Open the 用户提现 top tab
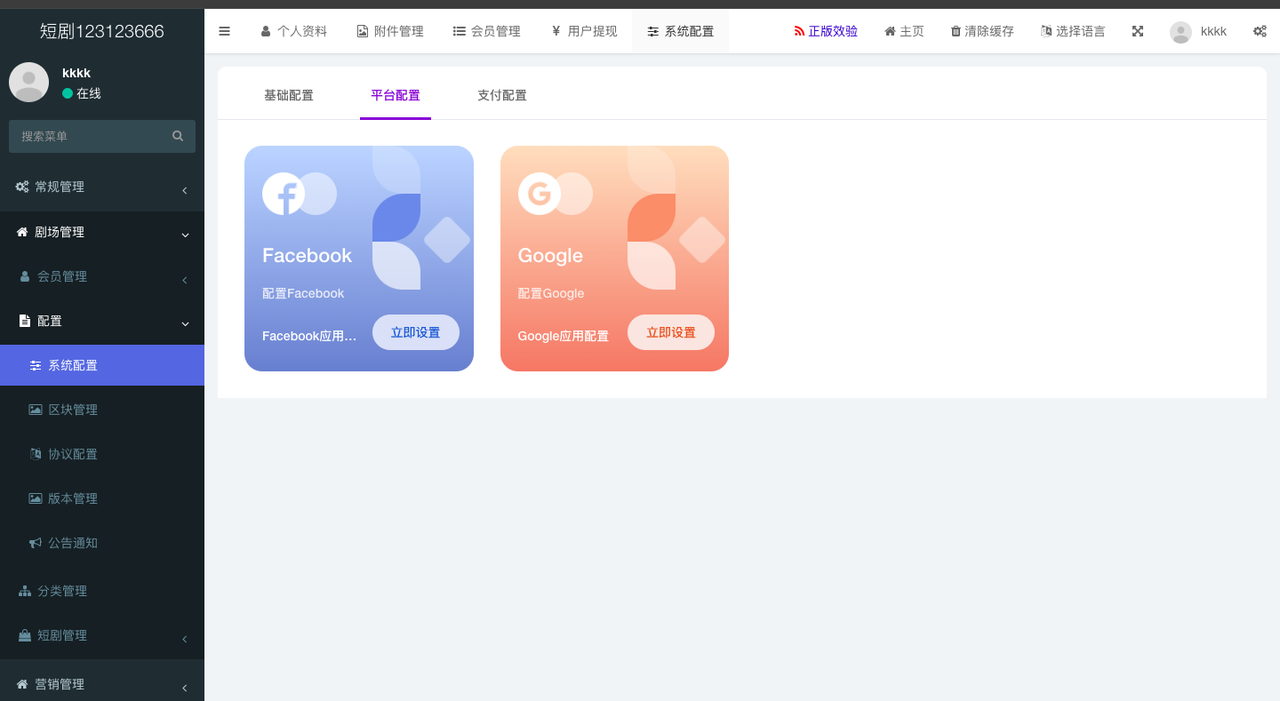 coord(584,31)
